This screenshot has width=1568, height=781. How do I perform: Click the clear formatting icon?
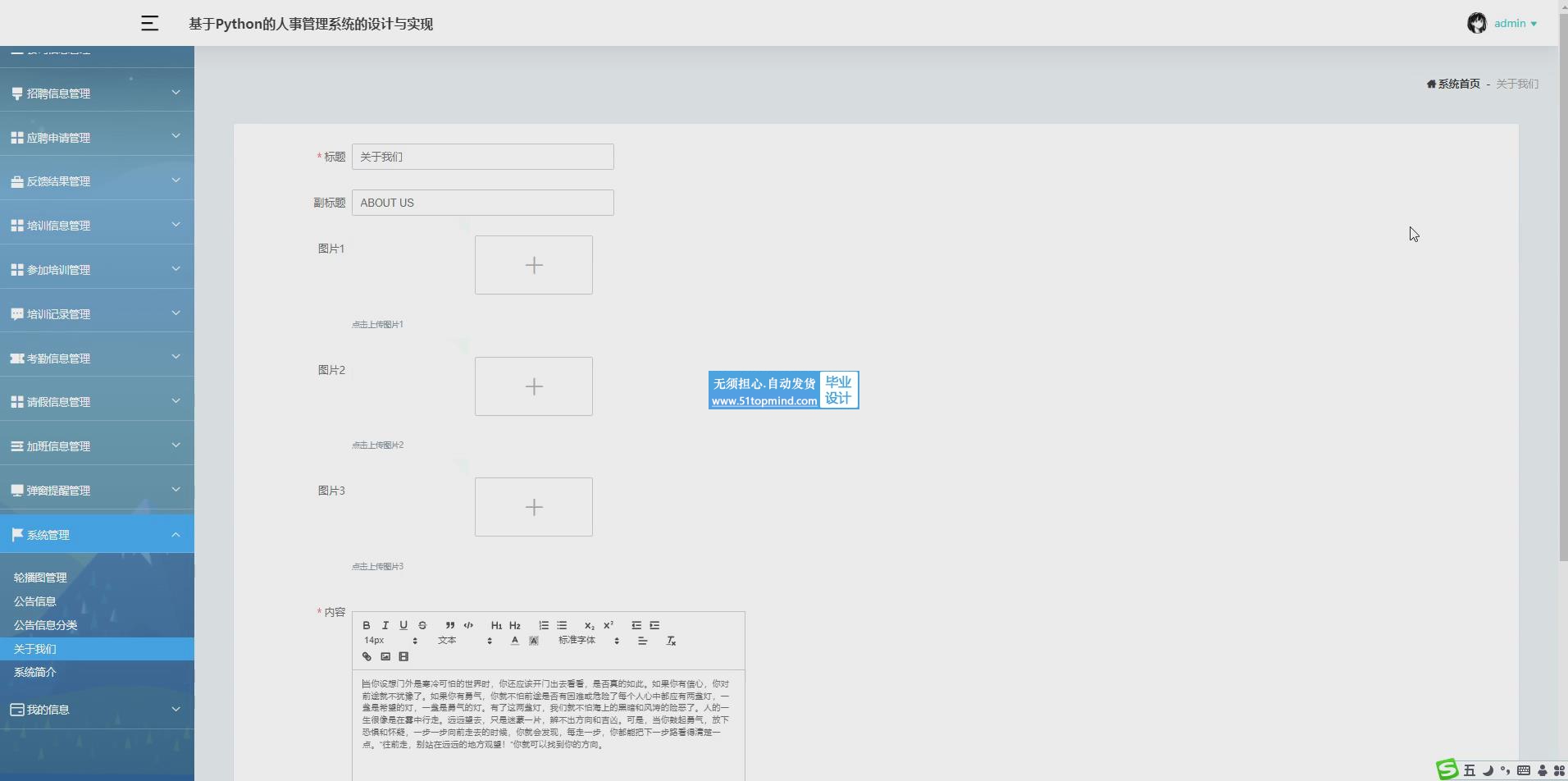tap(671, 641)
